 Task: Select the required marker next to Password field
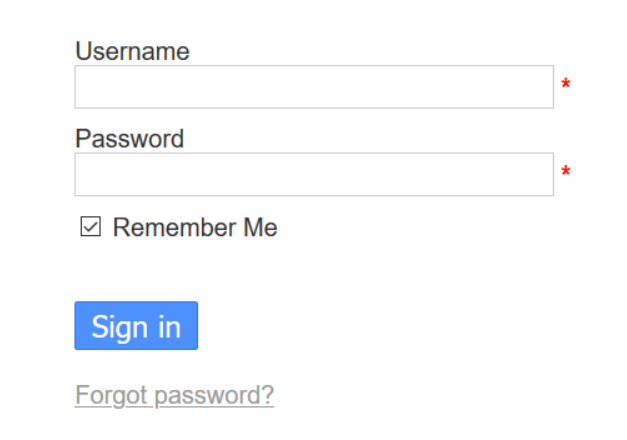point(566,173)
